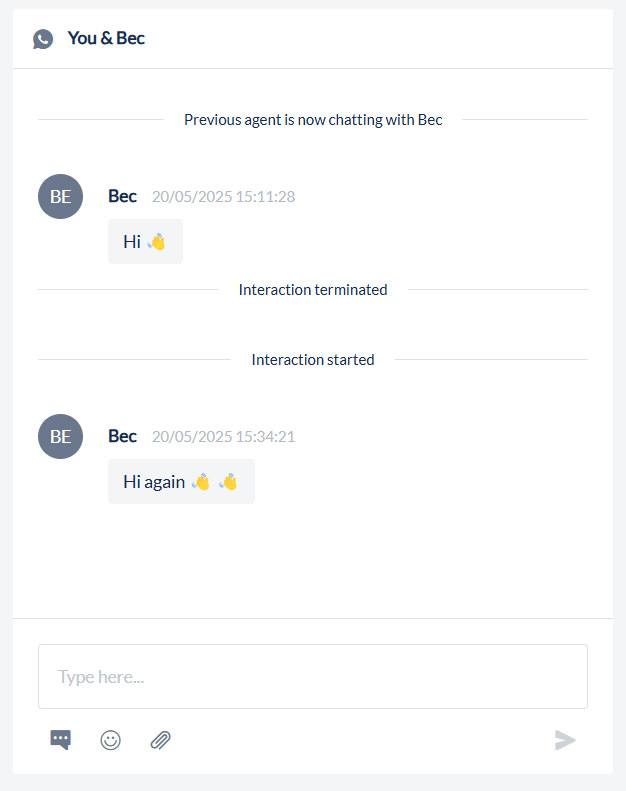Focus the "Type here..." message input
This screenshot has width=626, height=791.
tap(312, 676)
